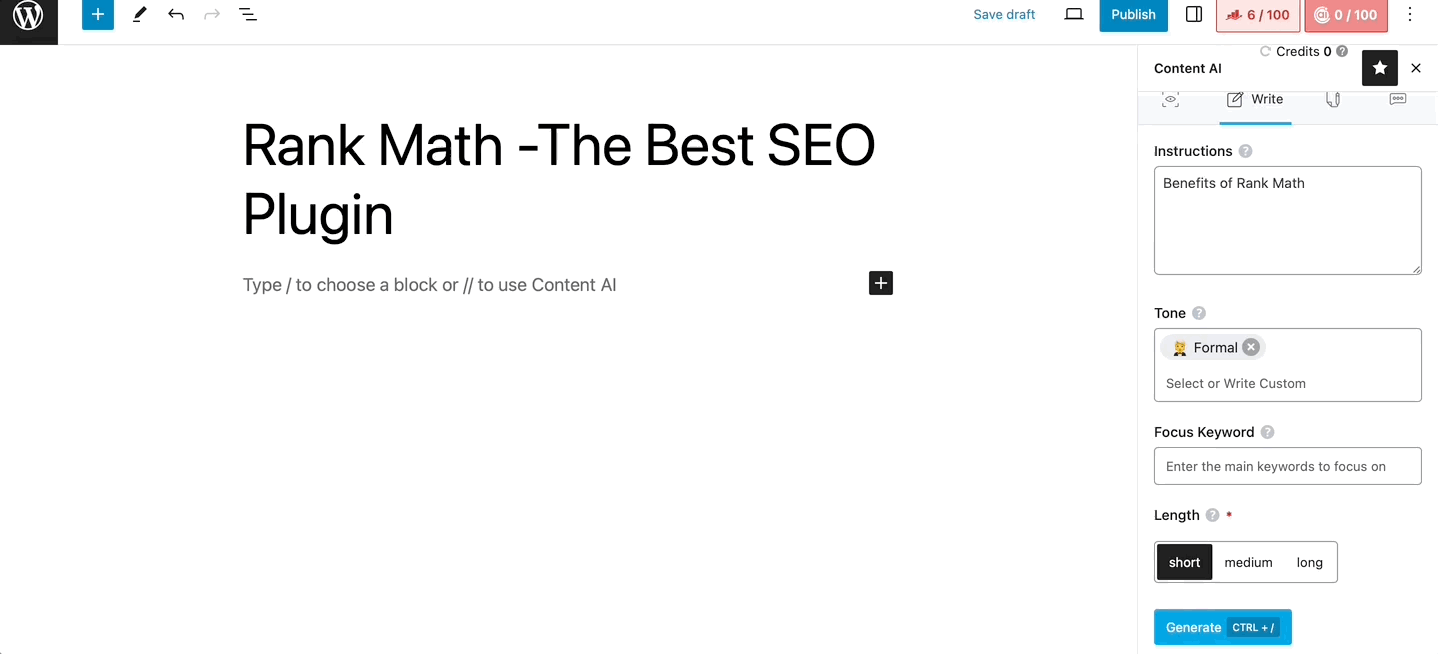This screenshot has height=654, width=1438.
Task: Choose medium length option
Action: coord(1248,562)
